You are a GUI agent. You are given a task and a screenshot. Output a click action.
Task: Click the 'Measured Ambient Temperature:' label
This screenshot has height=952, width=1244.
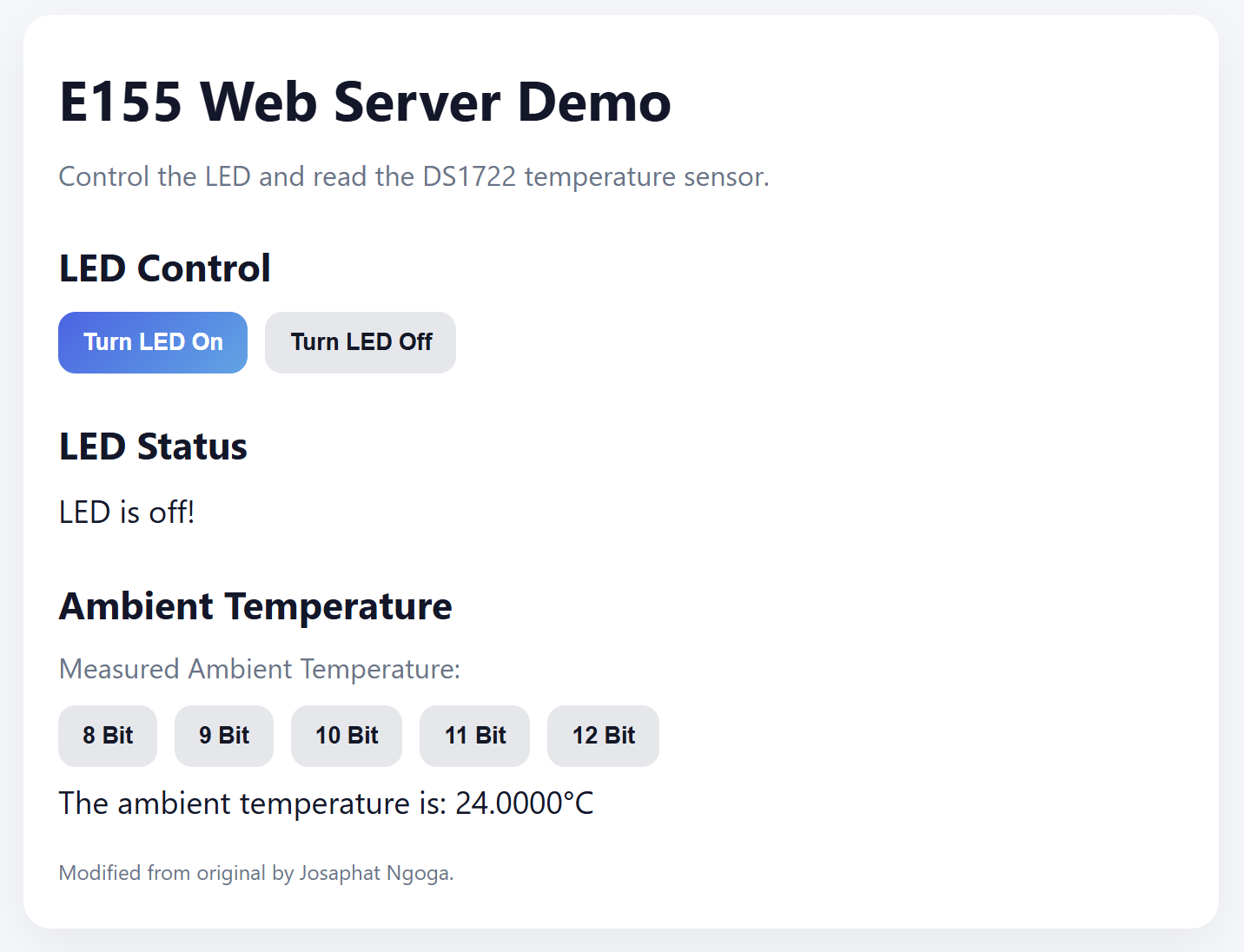click(x=259, y=669)
